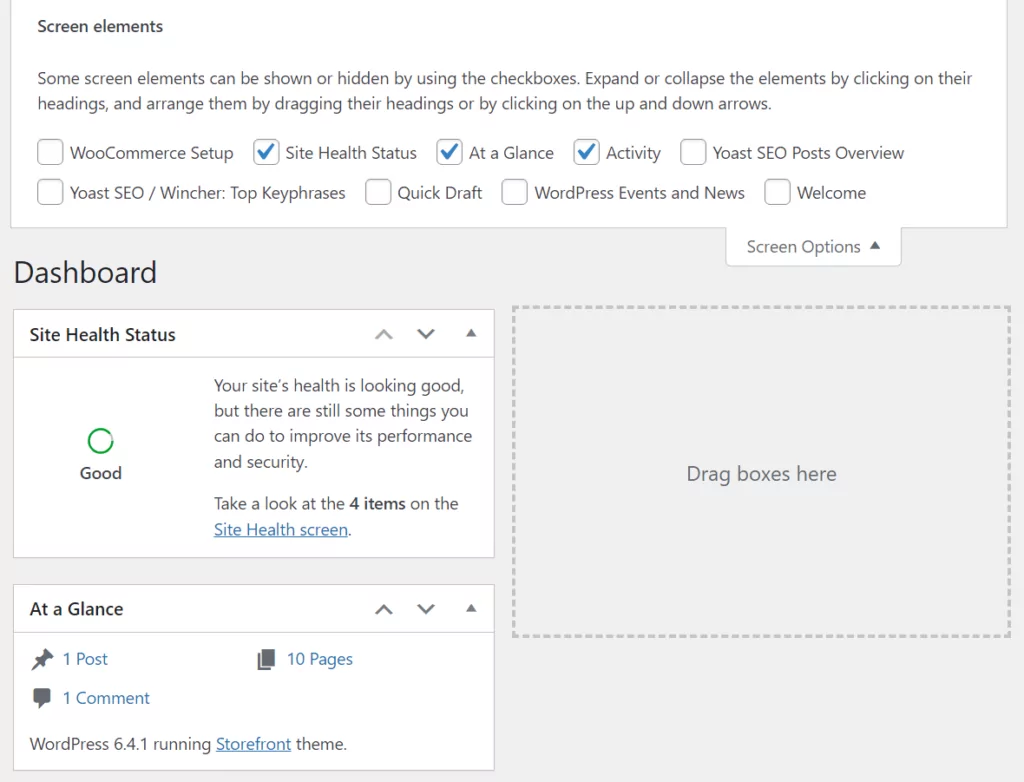Screen dimensions: 1024x782
Task: Move Site Health Status box up
Action: coord(384,334)
